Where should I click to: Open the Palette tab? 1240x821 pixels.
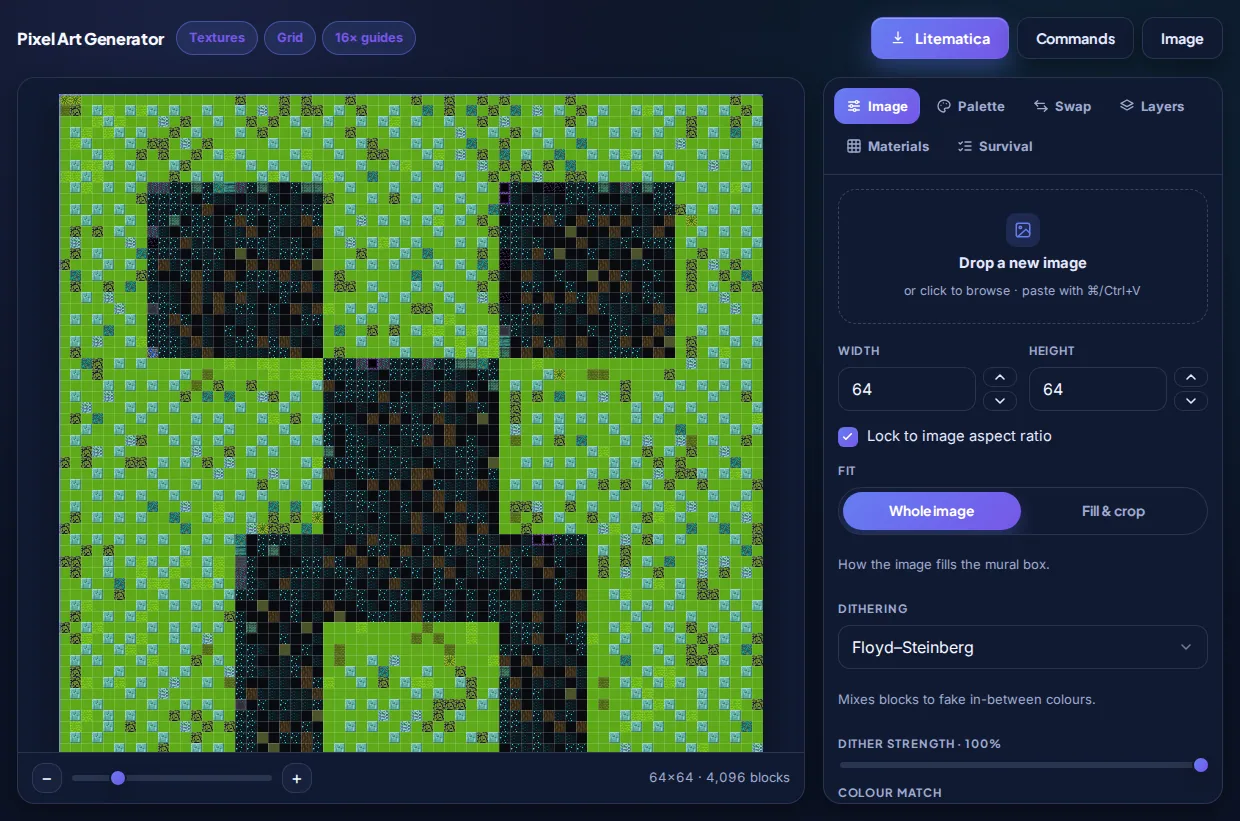pos(970,106)
